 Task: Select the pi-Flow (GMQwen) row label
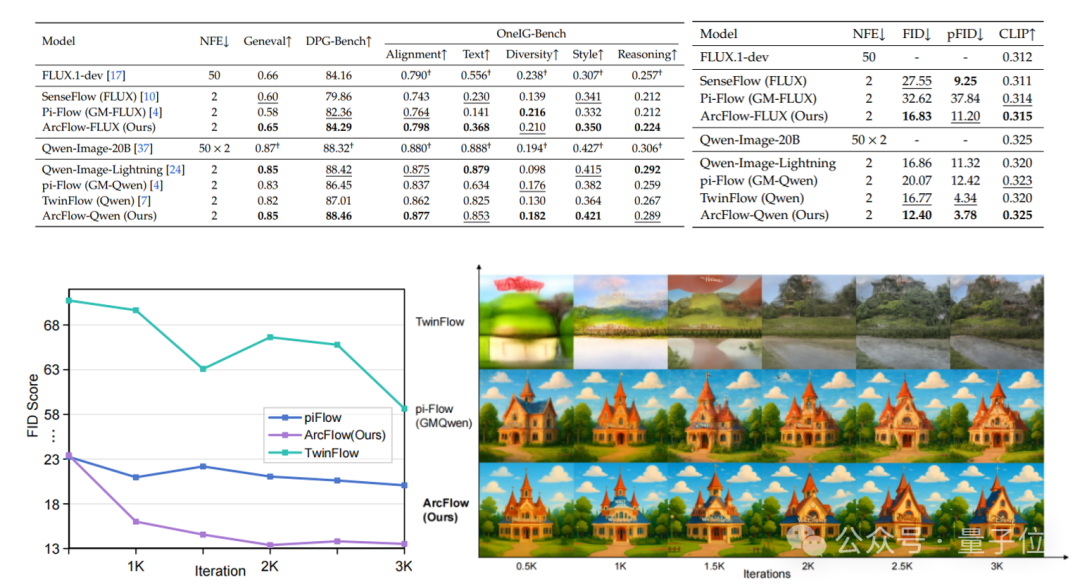pos(444,416)
